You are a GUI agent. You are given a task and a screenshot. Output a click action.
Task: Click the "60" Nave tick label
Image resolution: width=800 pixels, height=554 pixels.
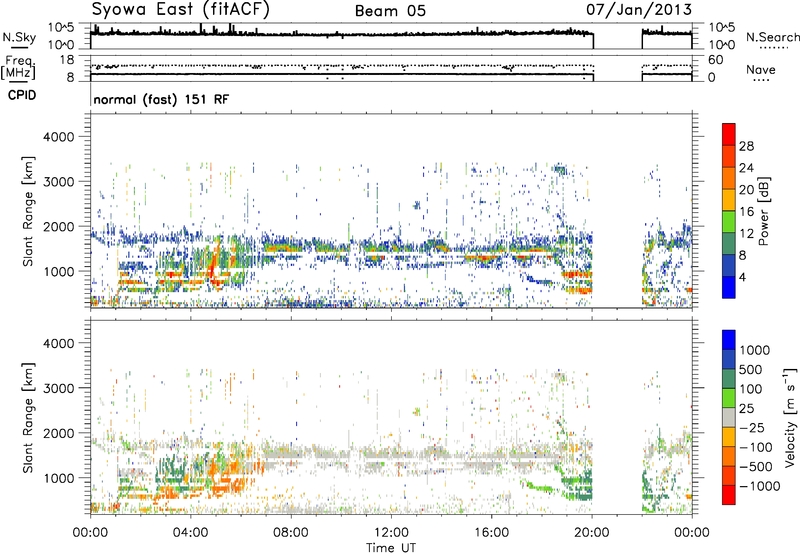pos(716,60)
